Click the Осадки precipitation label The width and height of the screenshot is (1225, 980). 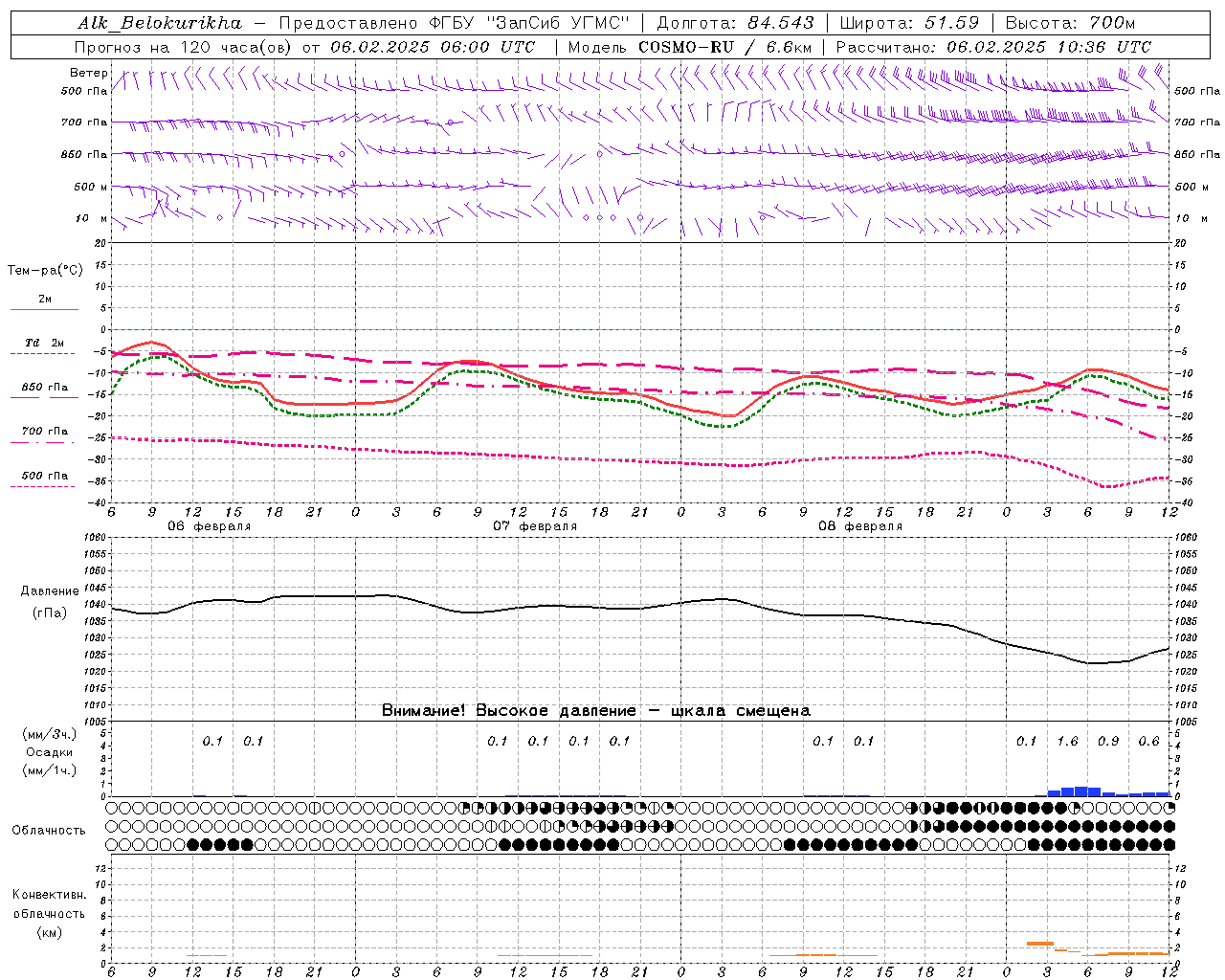50,752
